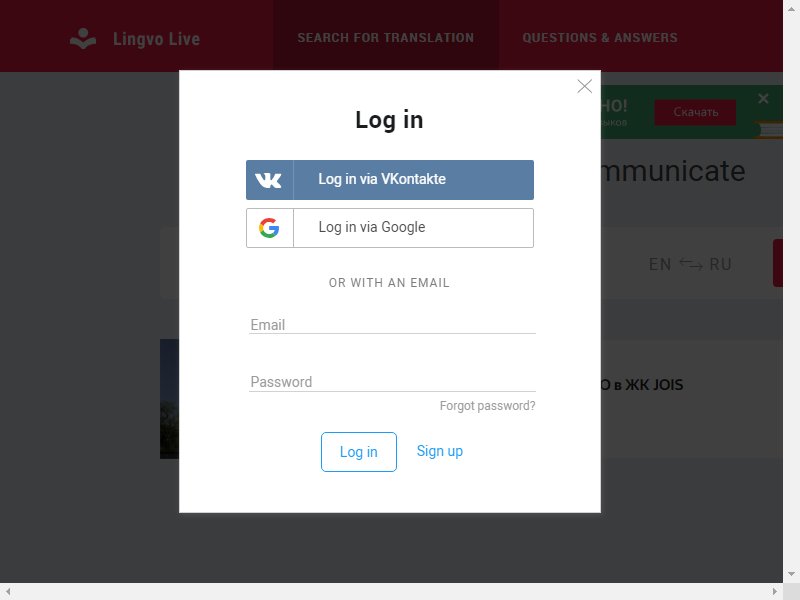Viewport: 800px width, 600px height.
Task: Click the scroll down arrow
Action: [x=791, y=574]
